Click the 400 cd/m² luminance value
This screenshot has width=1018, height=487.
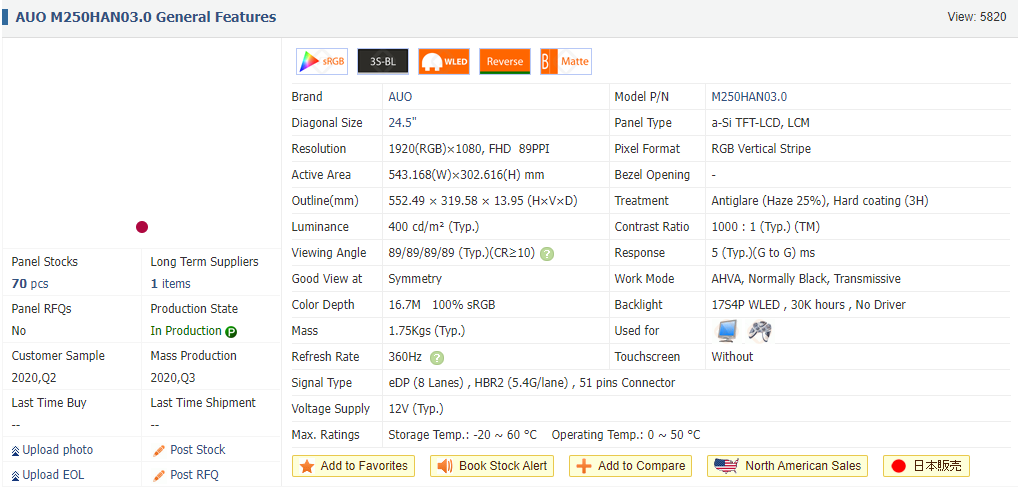434,227
